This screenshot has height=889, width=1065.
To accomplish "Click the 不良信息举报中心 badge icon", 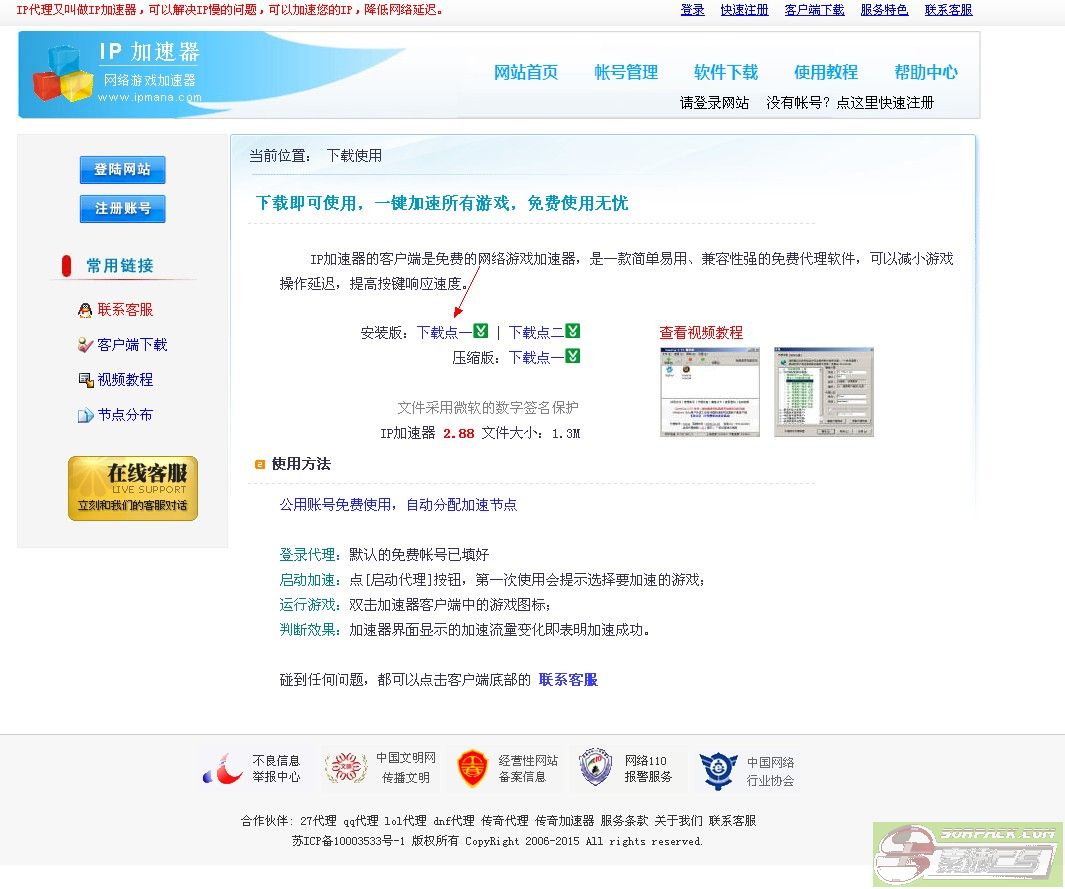I will click(223, 769).
